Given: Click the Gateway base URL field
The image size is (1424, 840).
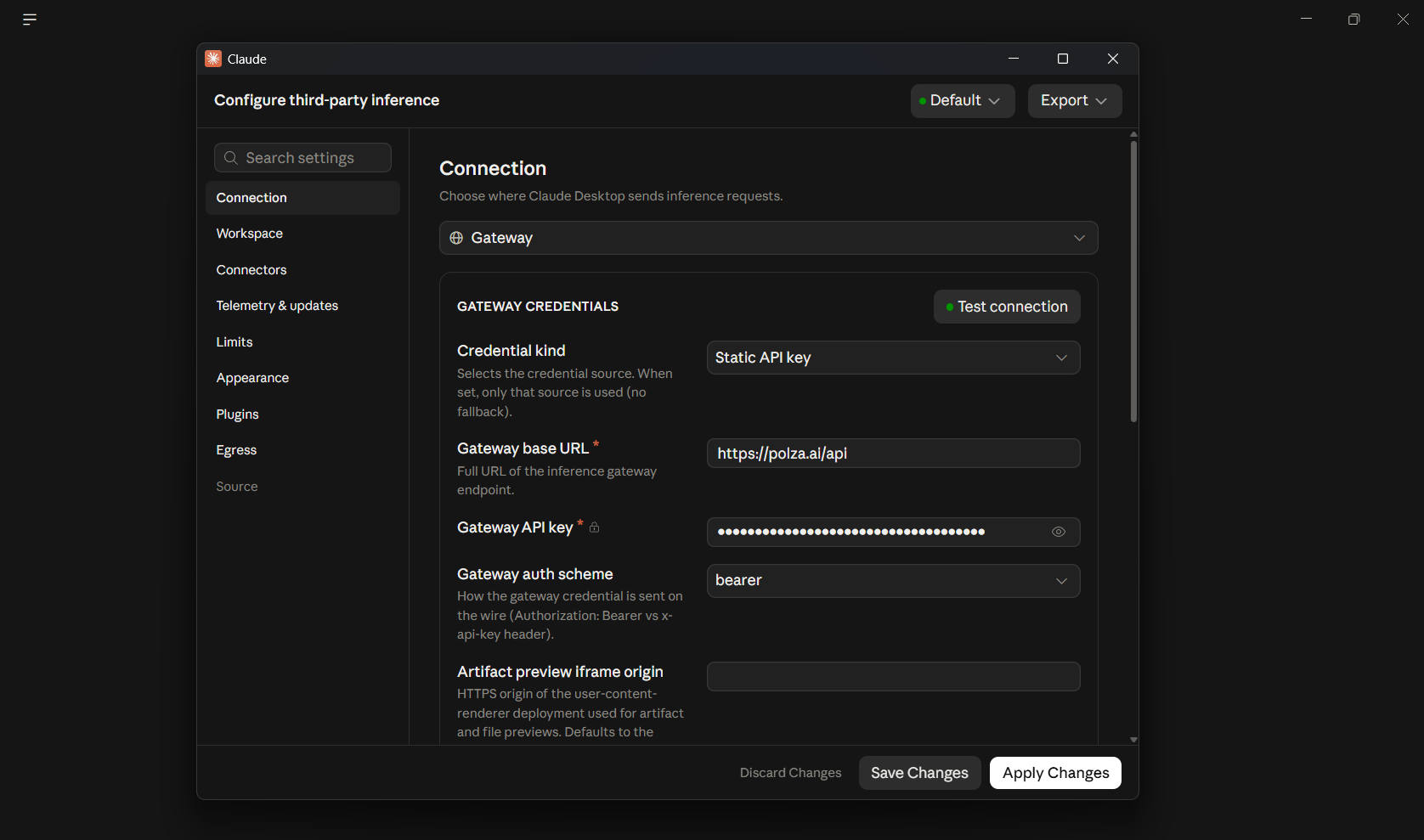Looking at the screenshot, I should click(x=893, y=454).
